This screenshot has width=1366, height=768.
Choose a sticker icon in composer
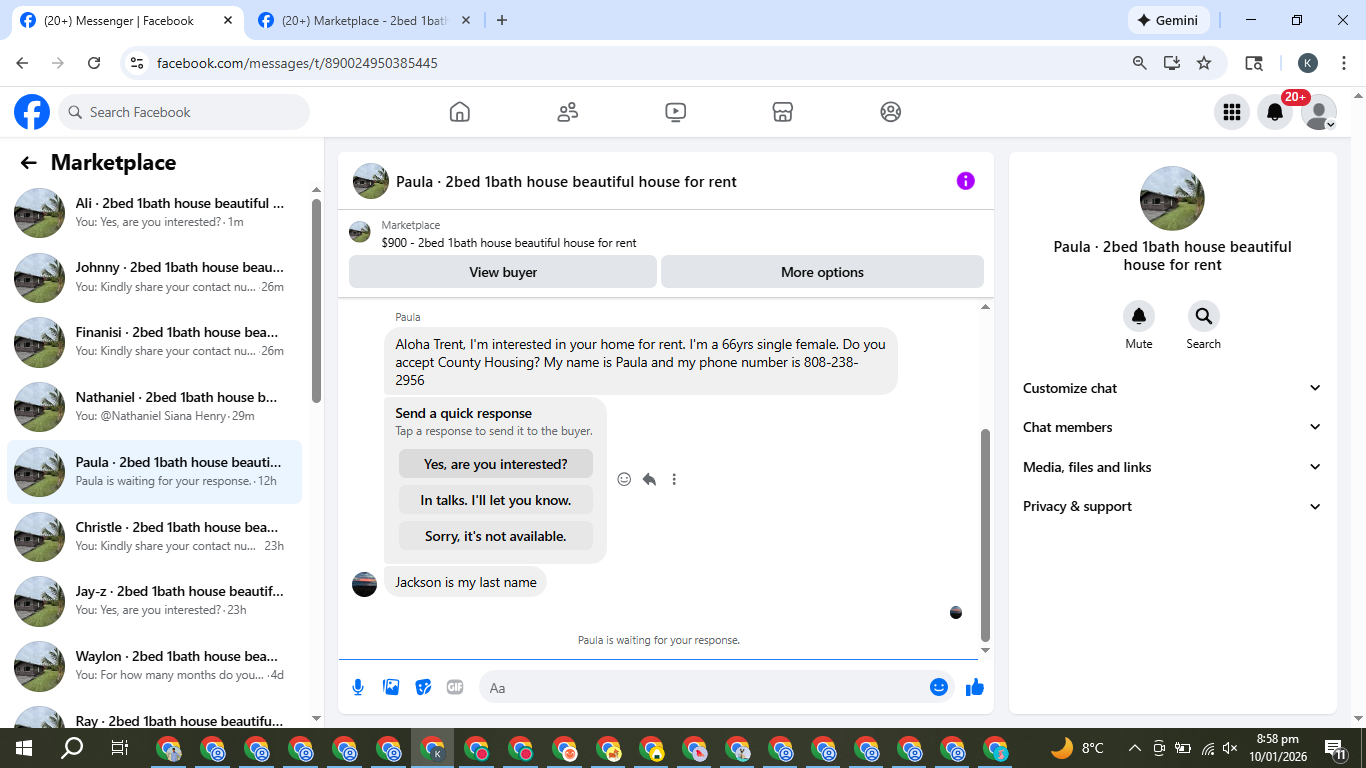click(423, 687)
